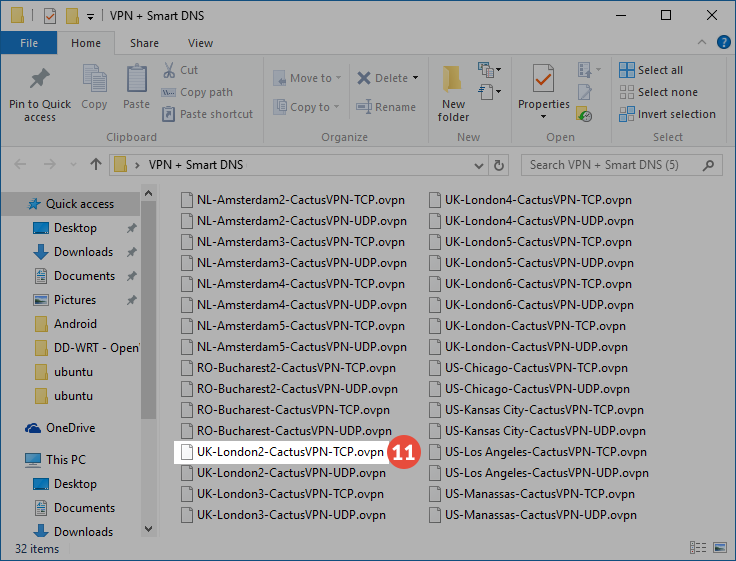The height and width of the screenshot is (561, 736).
Task: Open the Copy to dropdown
Action: [x=306, y=107]
